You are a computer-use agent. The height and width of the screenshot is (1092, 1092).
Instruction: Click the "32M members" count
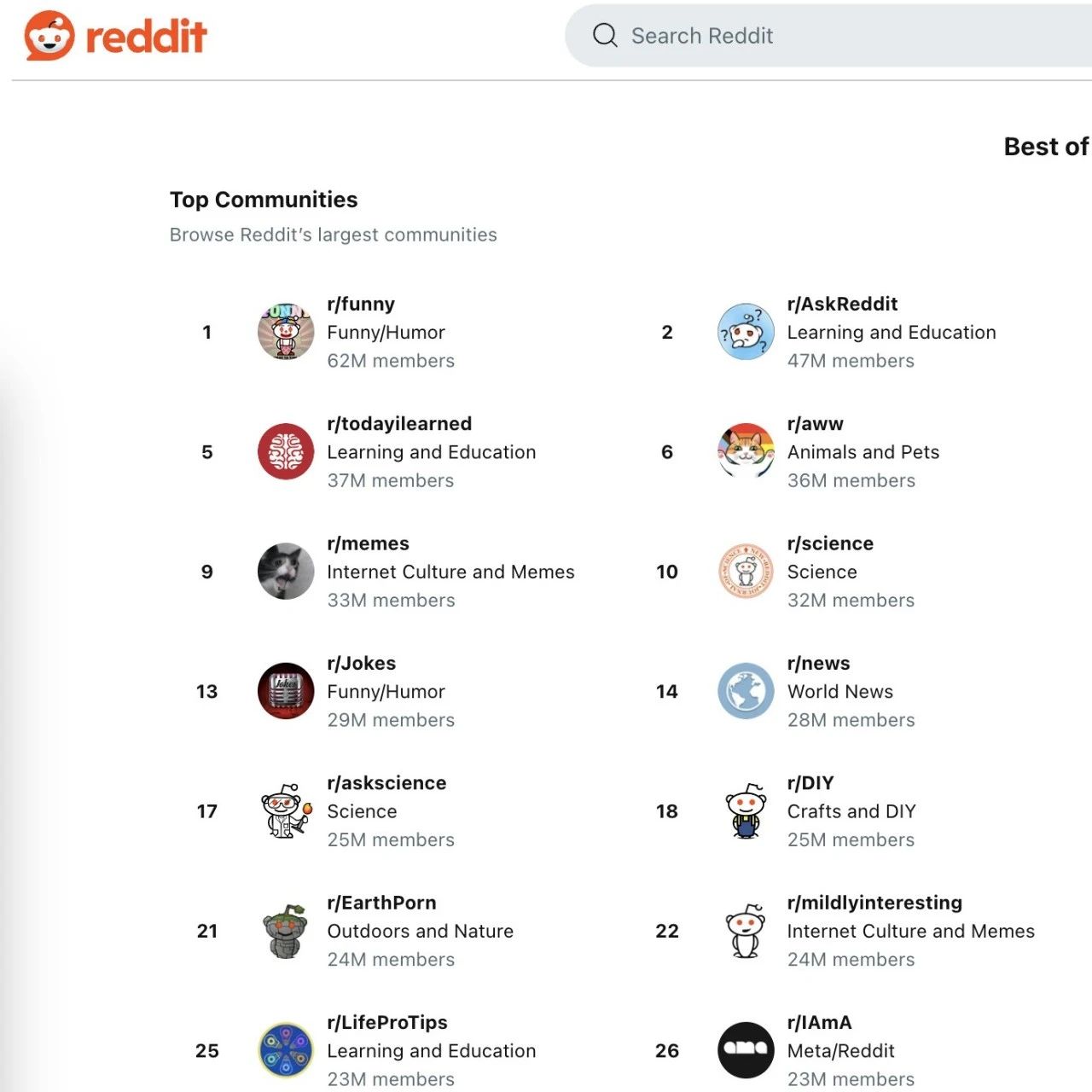[851, 601]
